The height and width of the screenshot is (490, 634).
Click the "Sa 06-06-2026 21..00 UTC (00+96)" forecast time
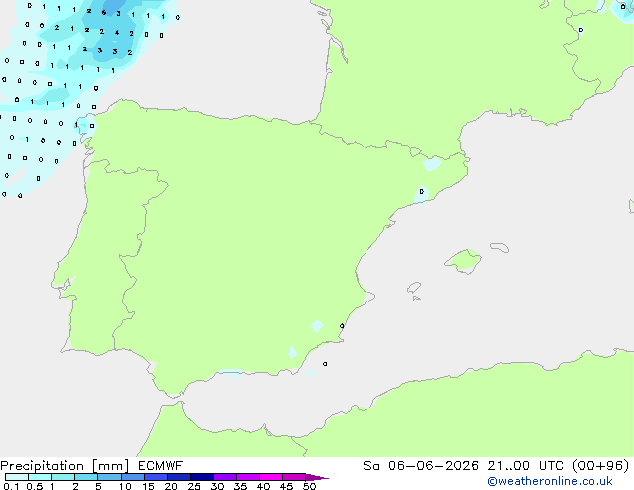[x=496, y=466]
